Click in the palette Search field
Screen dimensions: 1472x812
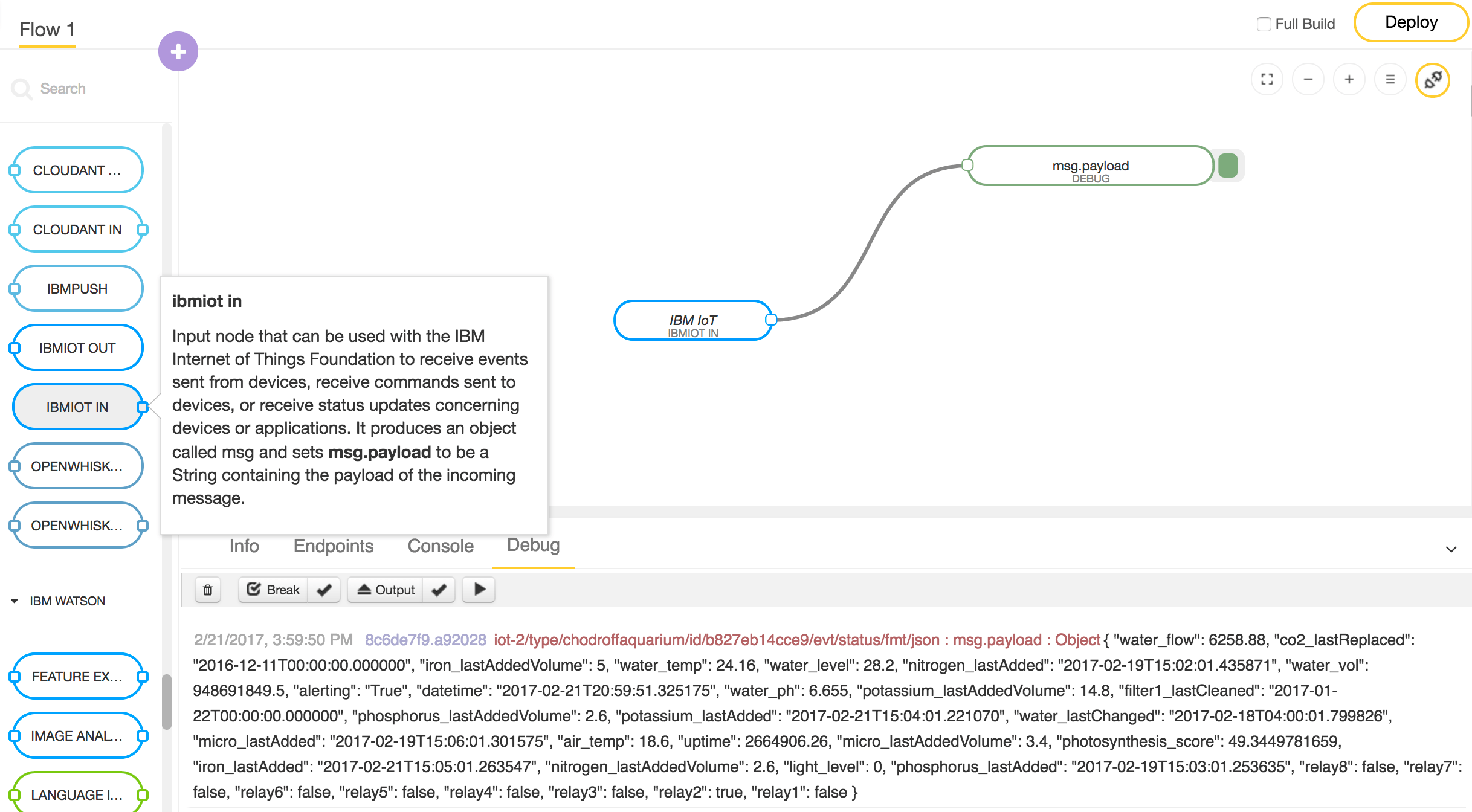pyautogui.click(x=91, y=89)
